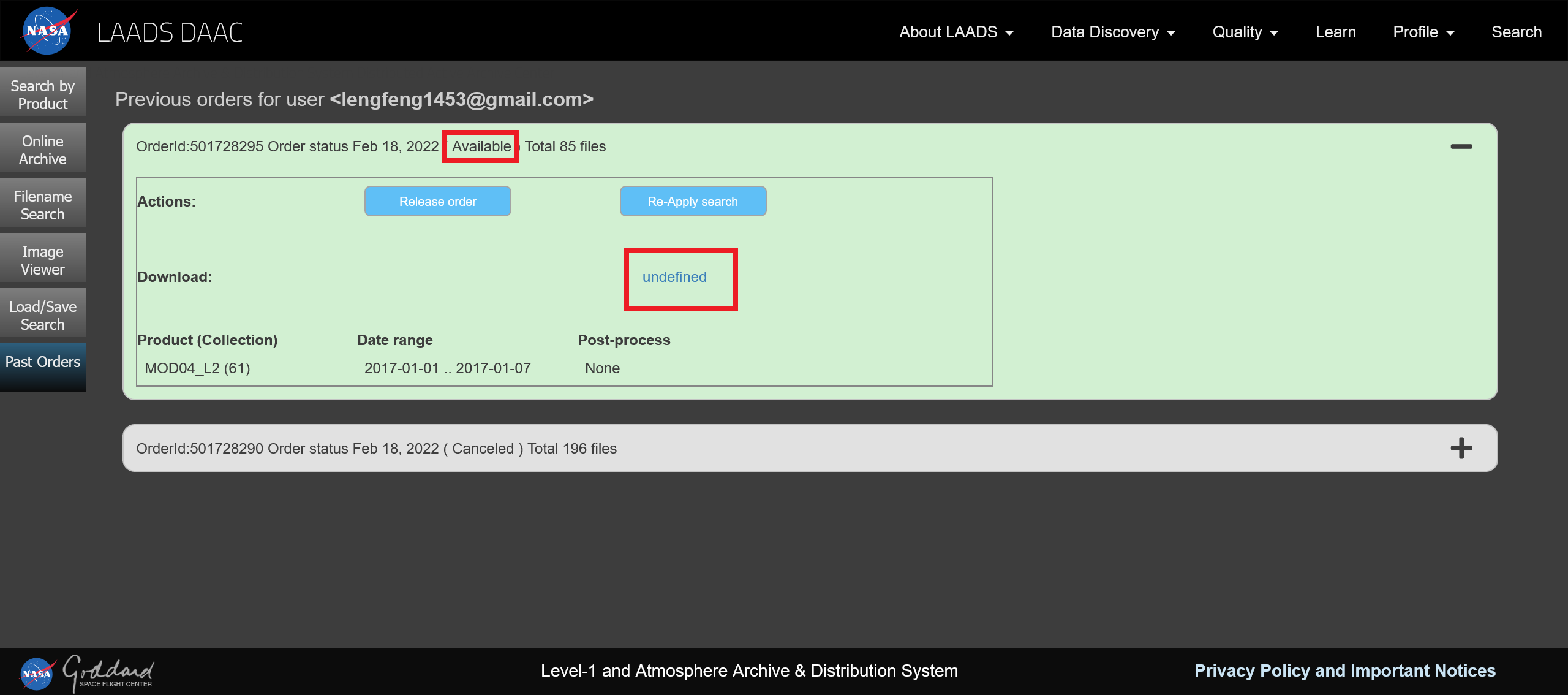This screenshot has height=695, width=1568.
Task: Open the Data Discovery dropdown menu
Action: tap(1114, 31)
